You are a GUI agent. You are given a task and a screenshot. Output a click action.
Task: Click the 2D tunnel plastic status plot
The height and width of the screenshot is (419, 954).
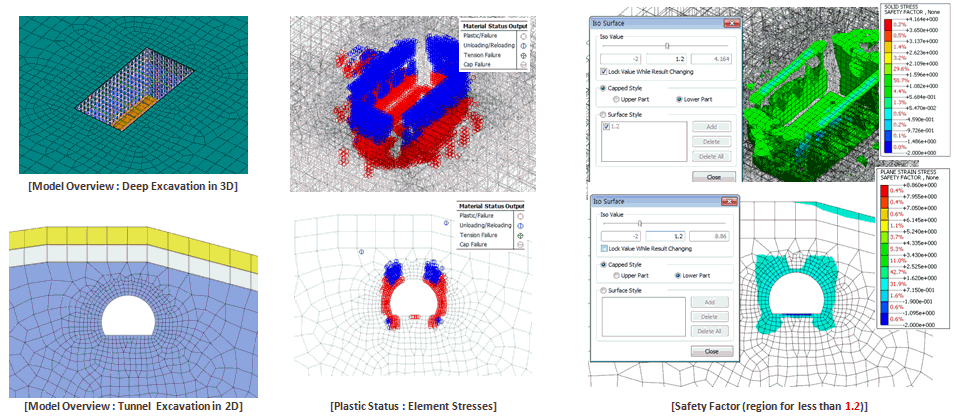413,297
